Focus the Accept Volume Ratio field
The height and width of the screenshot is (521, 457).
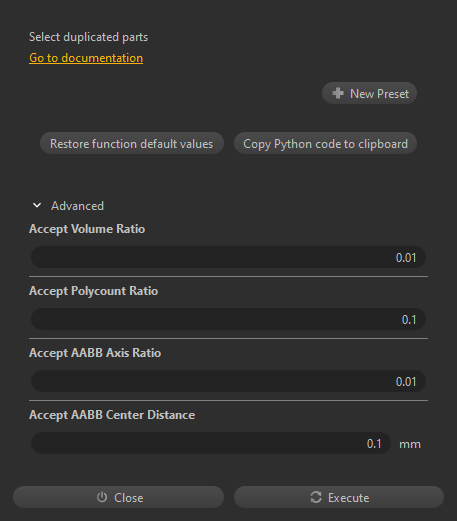pos(228,257)
